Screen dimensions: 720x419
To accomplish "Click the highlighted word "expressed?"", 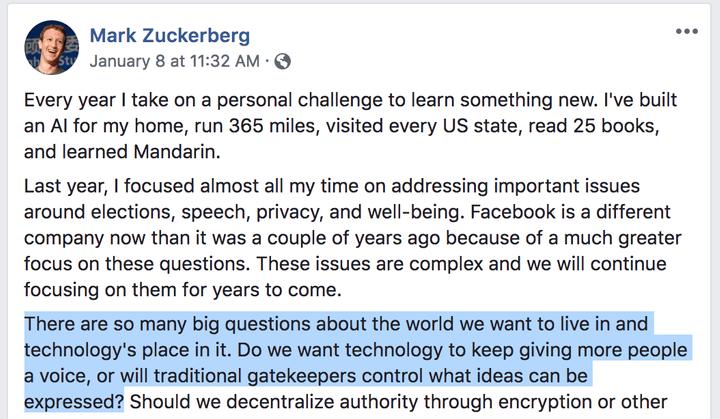I will tap(74, 401).
